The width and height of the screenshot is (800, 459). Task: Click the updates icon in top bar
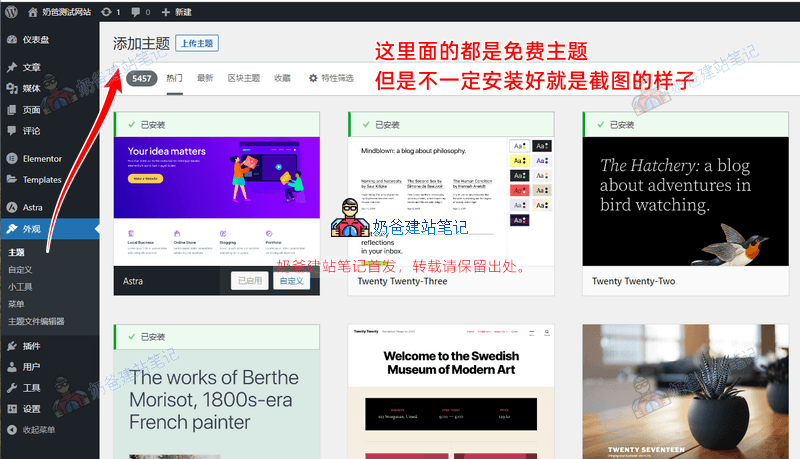(110, 11)
